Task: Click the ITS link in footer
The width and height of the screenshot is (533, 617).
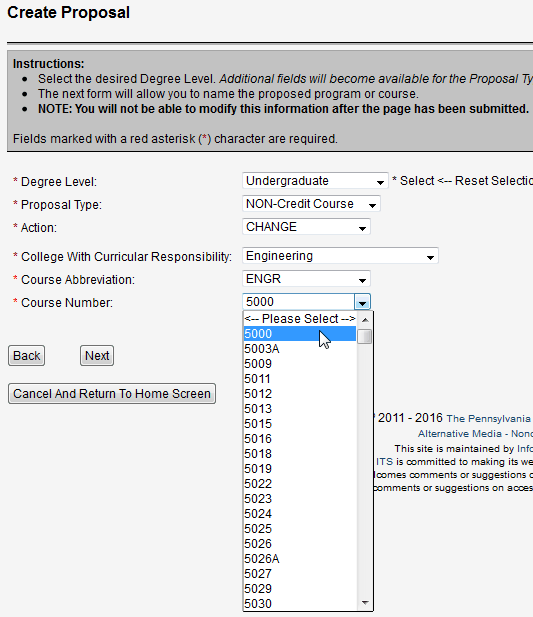Action: coord(384,462)
